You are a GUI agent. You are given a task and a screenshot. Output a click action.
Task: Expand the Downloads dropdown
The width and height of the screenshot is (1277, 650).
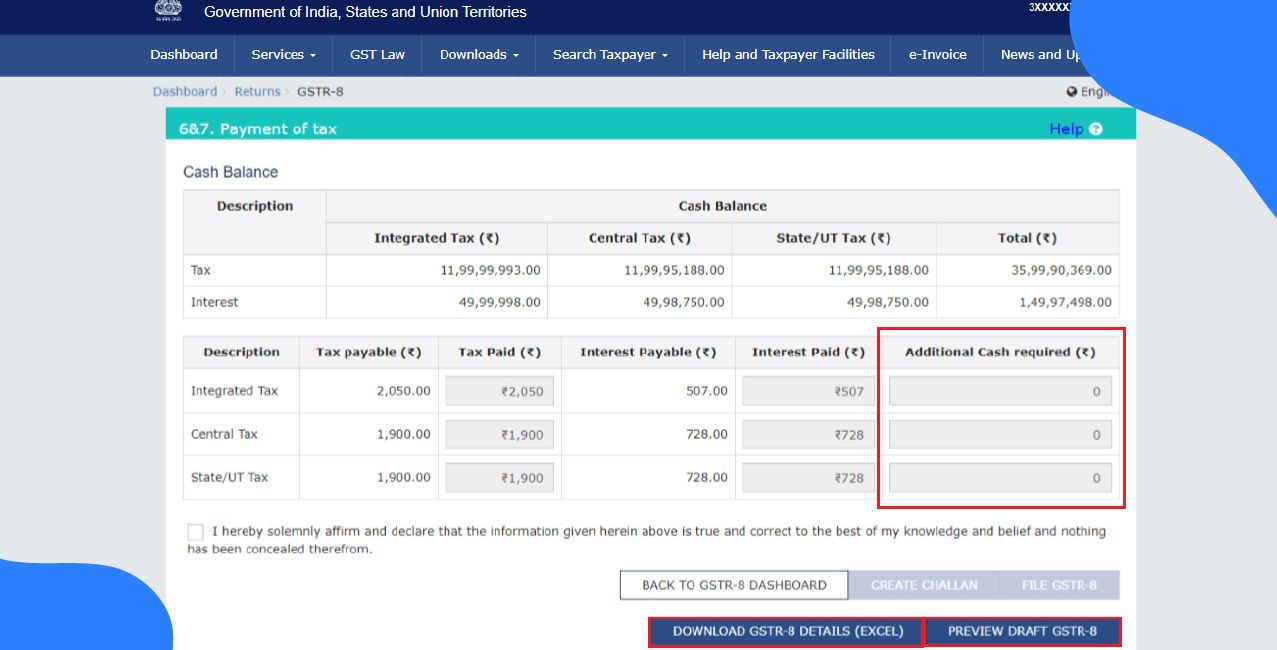pyautogui.click(x=478, y=55)
